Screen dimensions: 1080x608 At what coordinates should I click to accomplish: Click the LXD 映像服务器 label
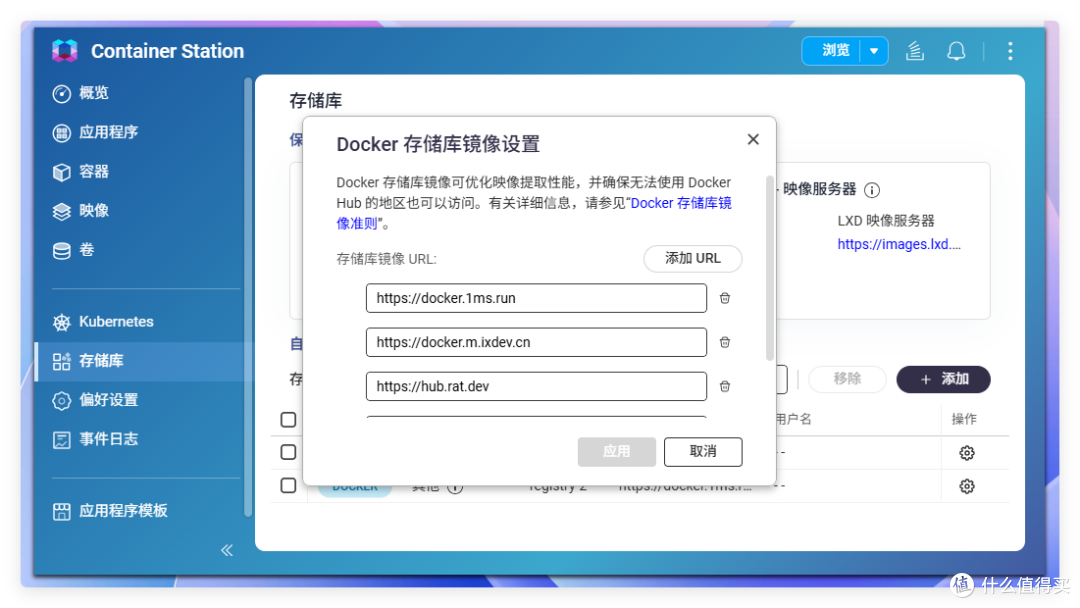pos(886,221)
